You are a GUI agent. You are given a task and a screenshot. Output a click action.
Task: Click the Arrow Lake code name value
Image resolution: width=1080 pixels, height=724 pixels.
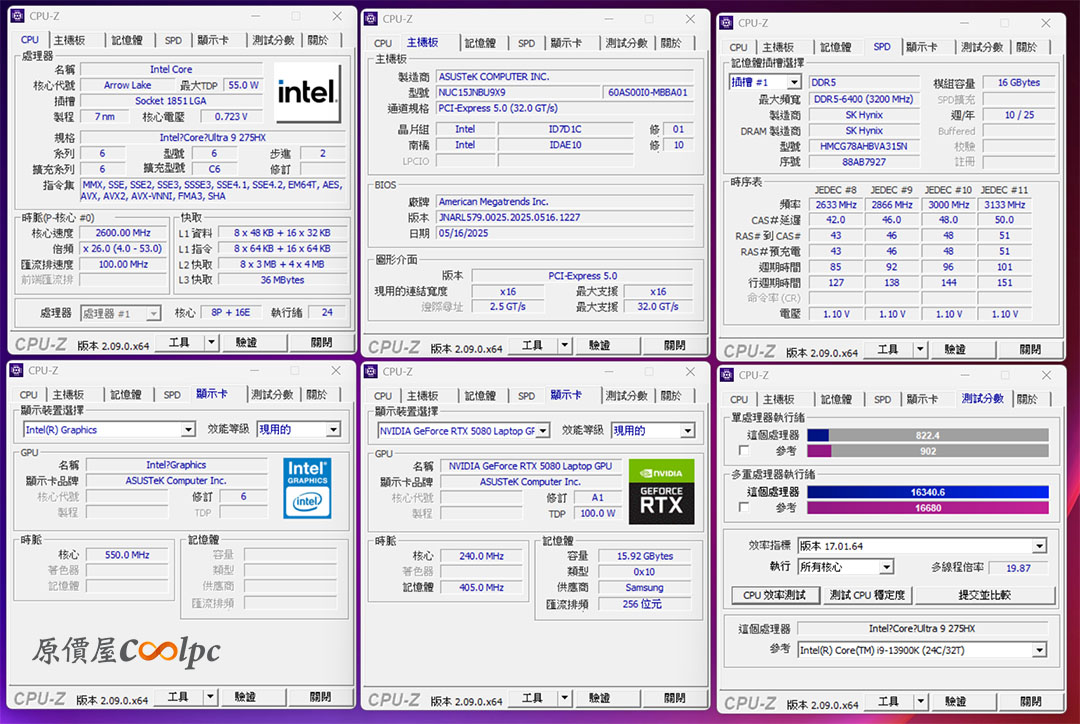tap(127, 85)
